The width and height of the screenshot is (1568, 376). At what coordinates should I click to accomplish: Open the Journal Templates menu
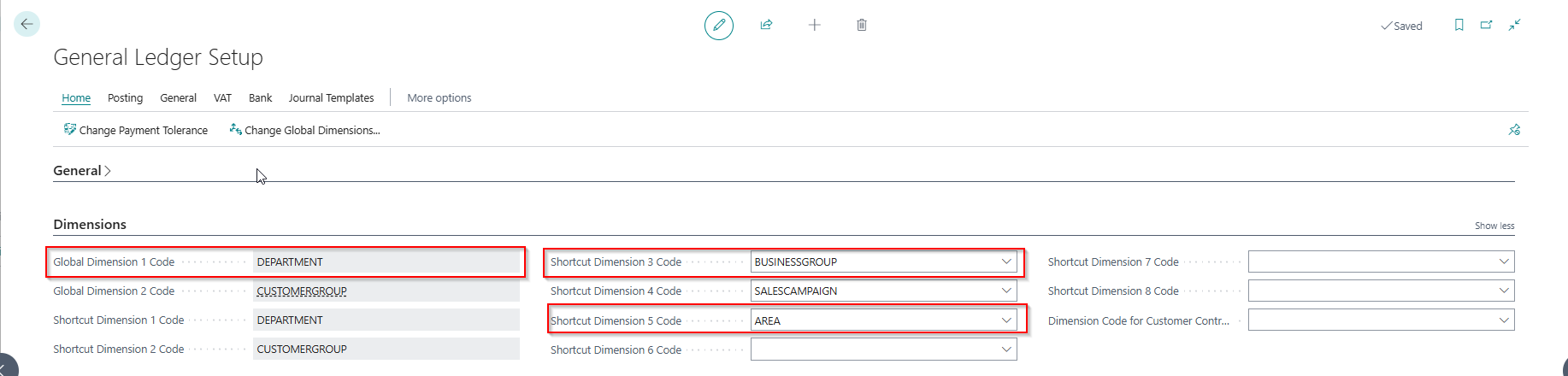click(x=331, y=97)
